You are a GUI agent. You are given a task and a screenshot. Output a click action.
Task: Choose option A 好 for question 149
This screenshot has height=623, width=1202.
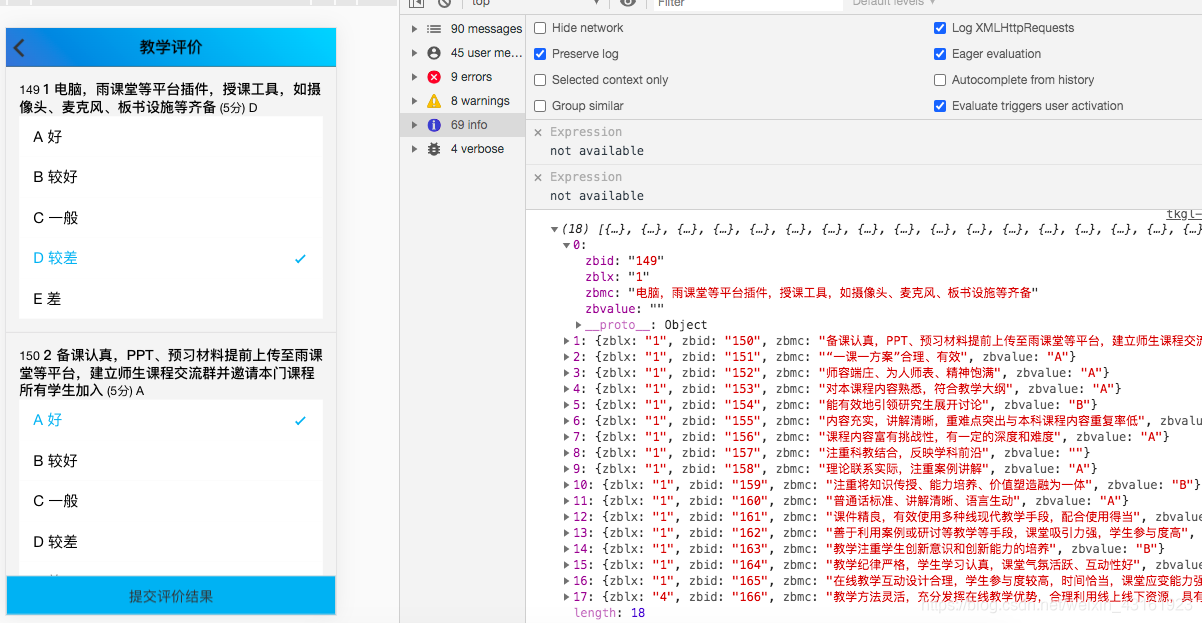pyautogui.click(x=170, y=137)
